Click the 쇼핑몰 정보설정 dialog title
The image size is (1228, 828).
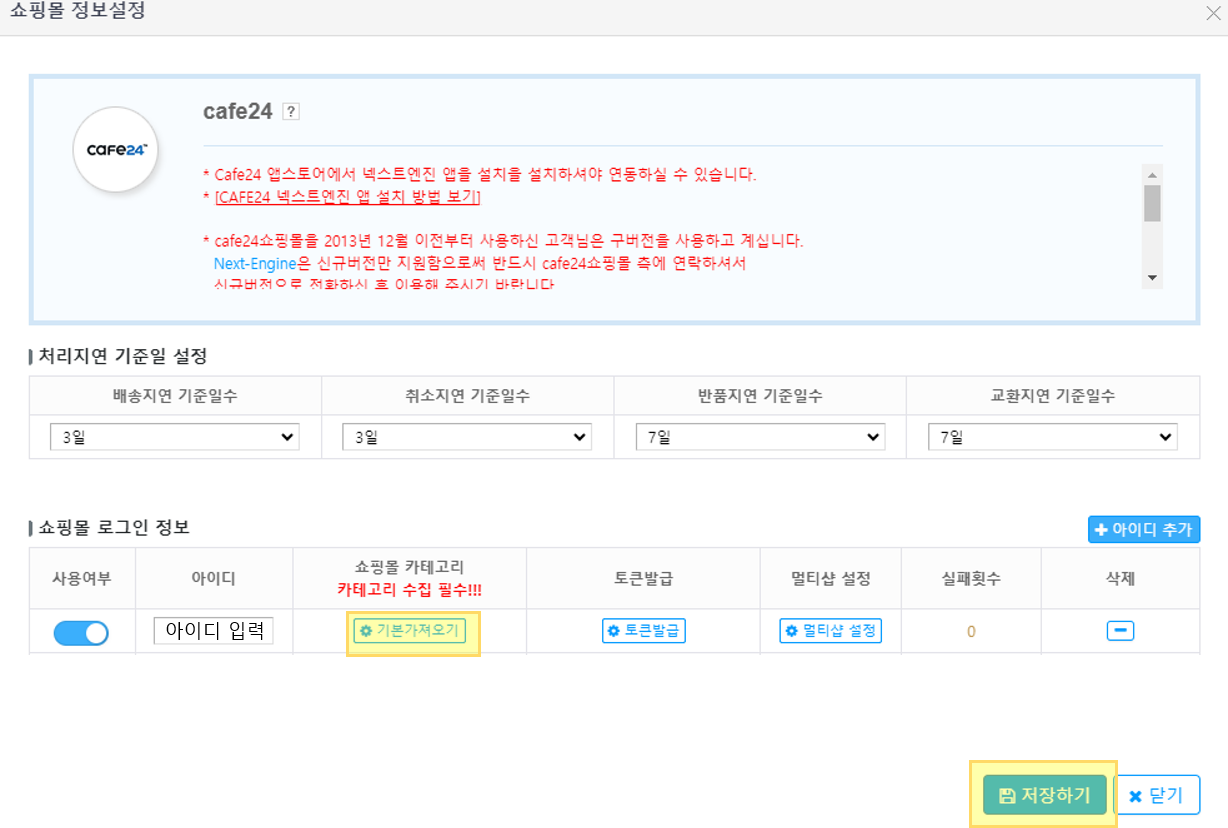(77, 13)
